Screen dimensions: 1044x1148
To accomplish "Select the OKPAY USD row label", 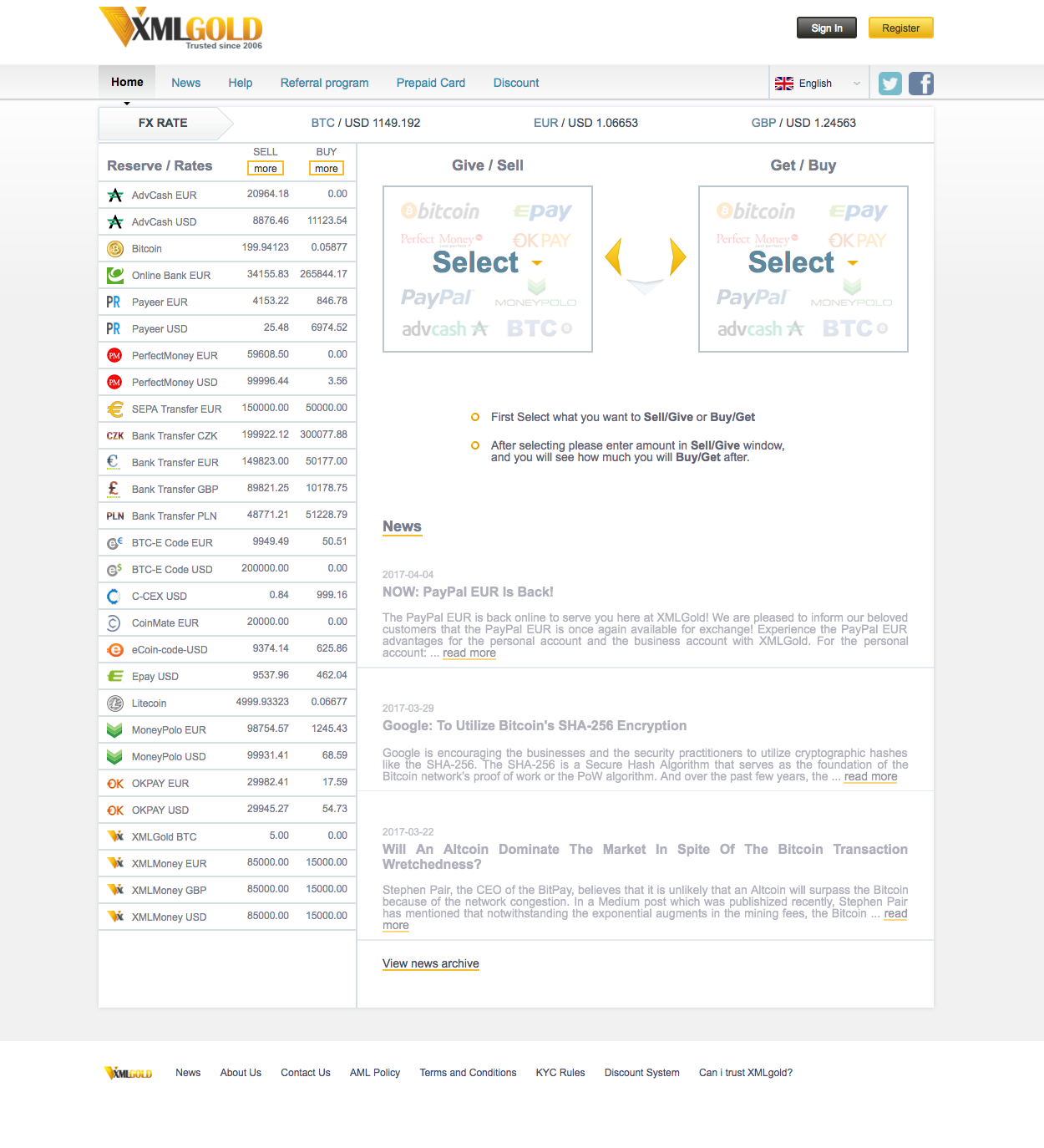I will point(160,810).
